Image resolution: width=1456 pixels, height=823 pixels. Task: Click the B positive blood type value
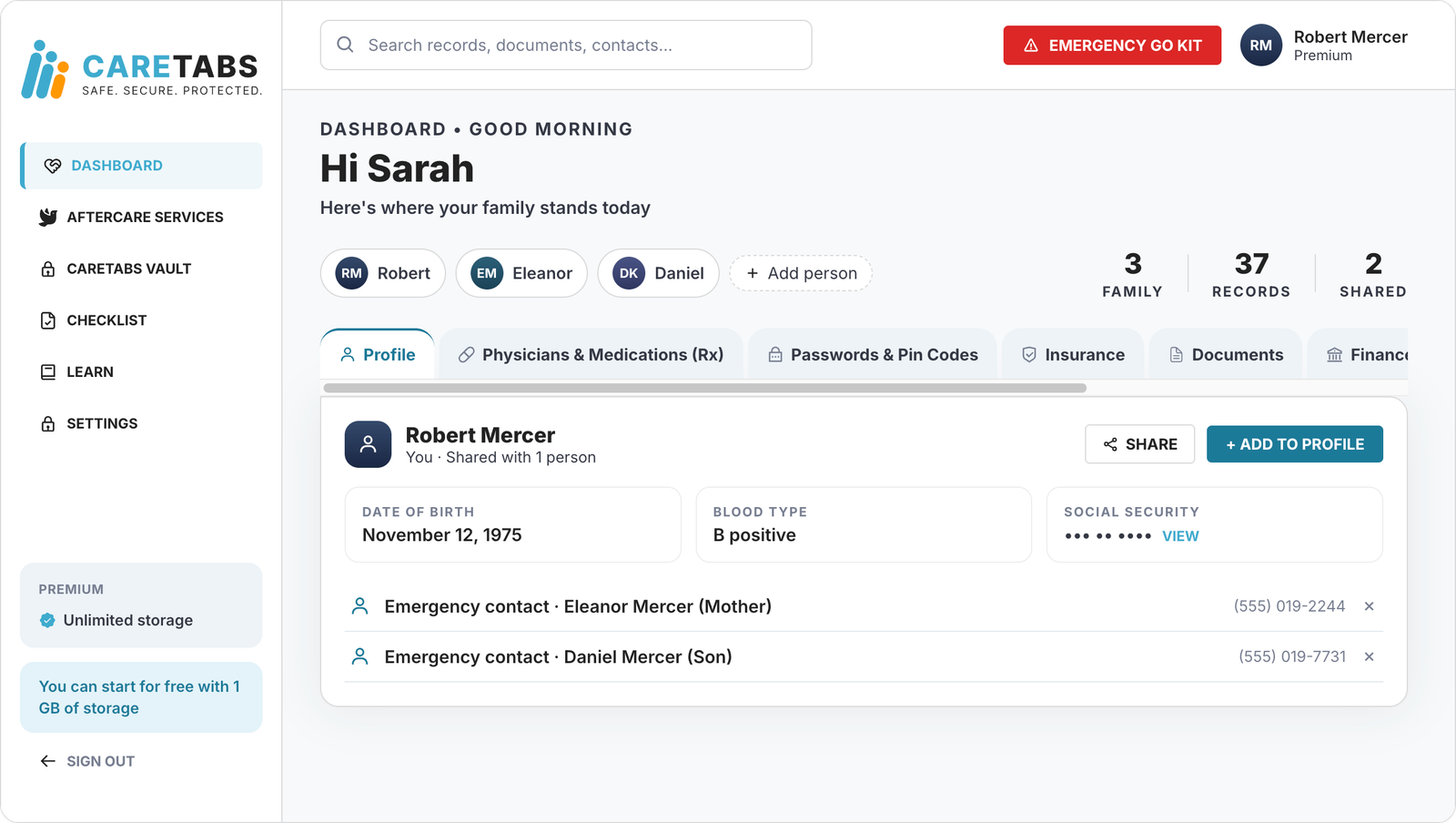(754, 535)
